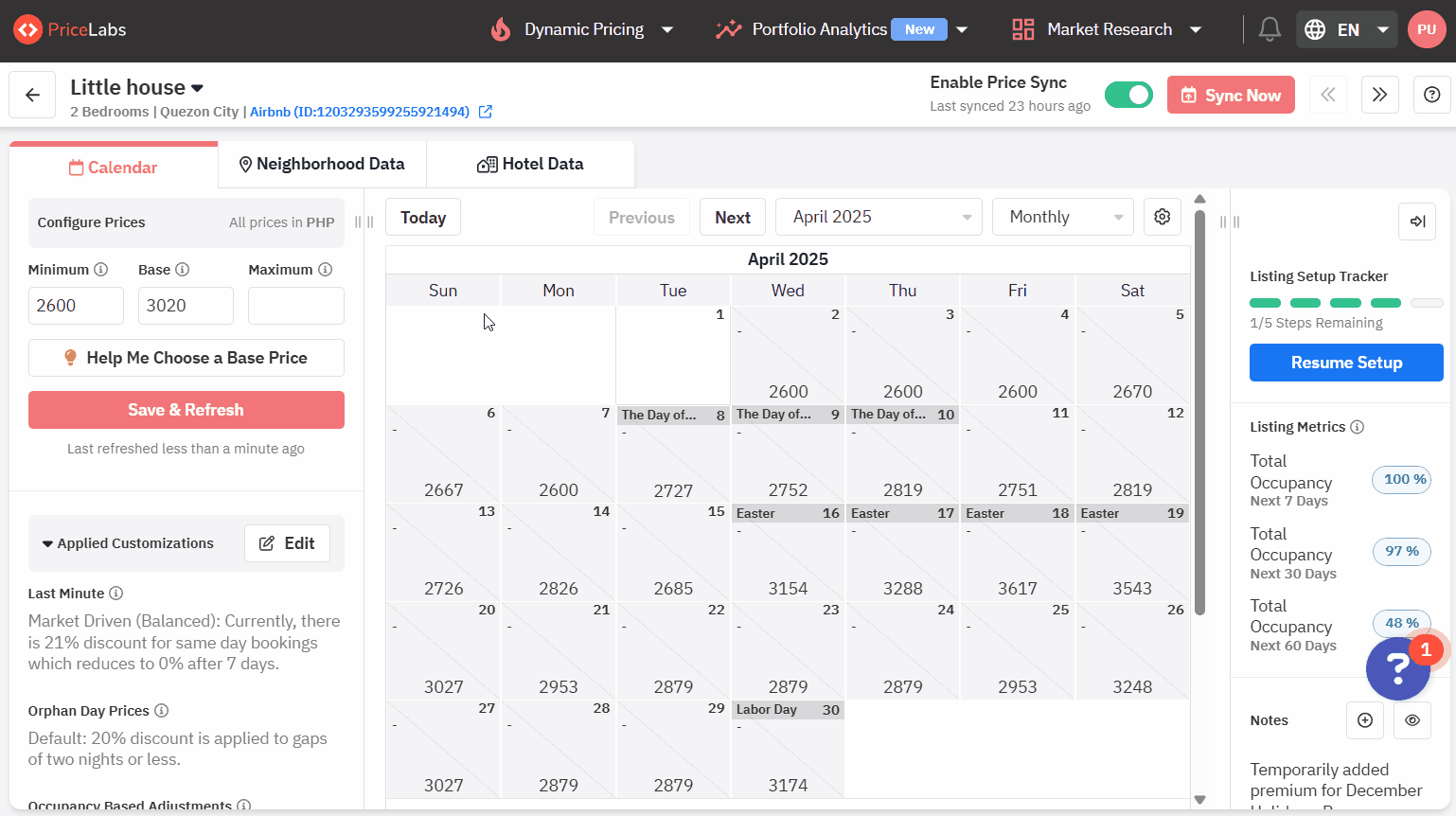Show info for Orphan Day Prices
The image size is (1456, 816).
pos(162,711)
